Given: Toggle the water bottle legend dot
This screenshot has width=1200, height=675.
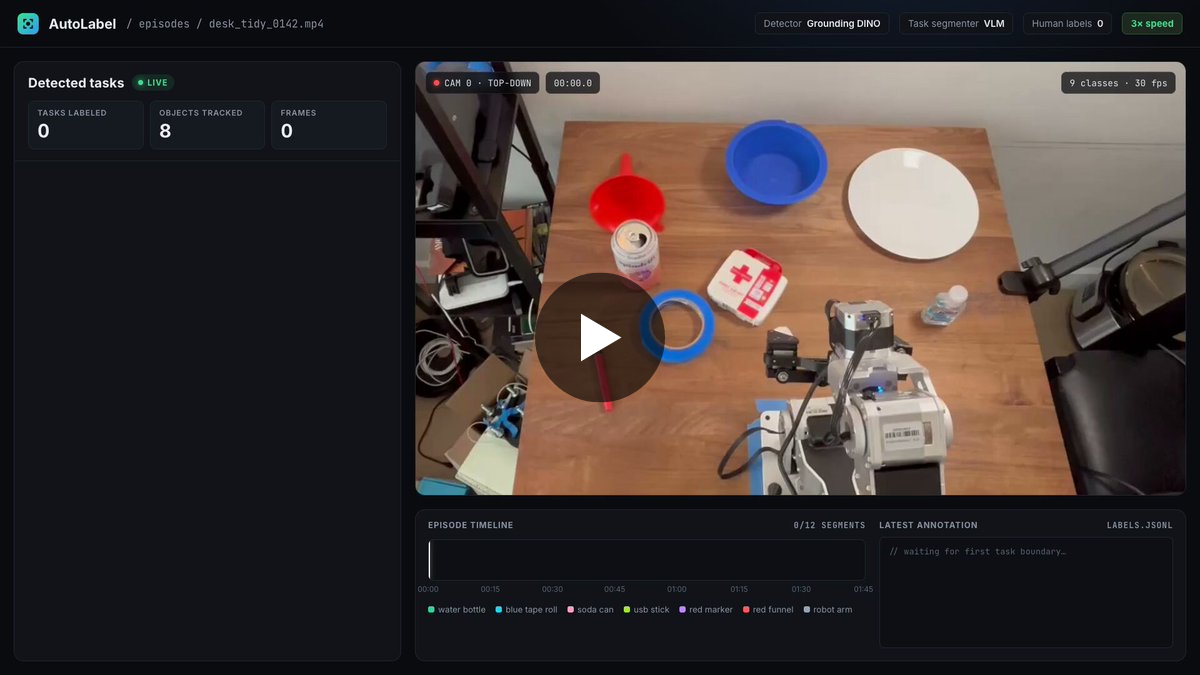Looking at the screenshot, I should point(431,610).
